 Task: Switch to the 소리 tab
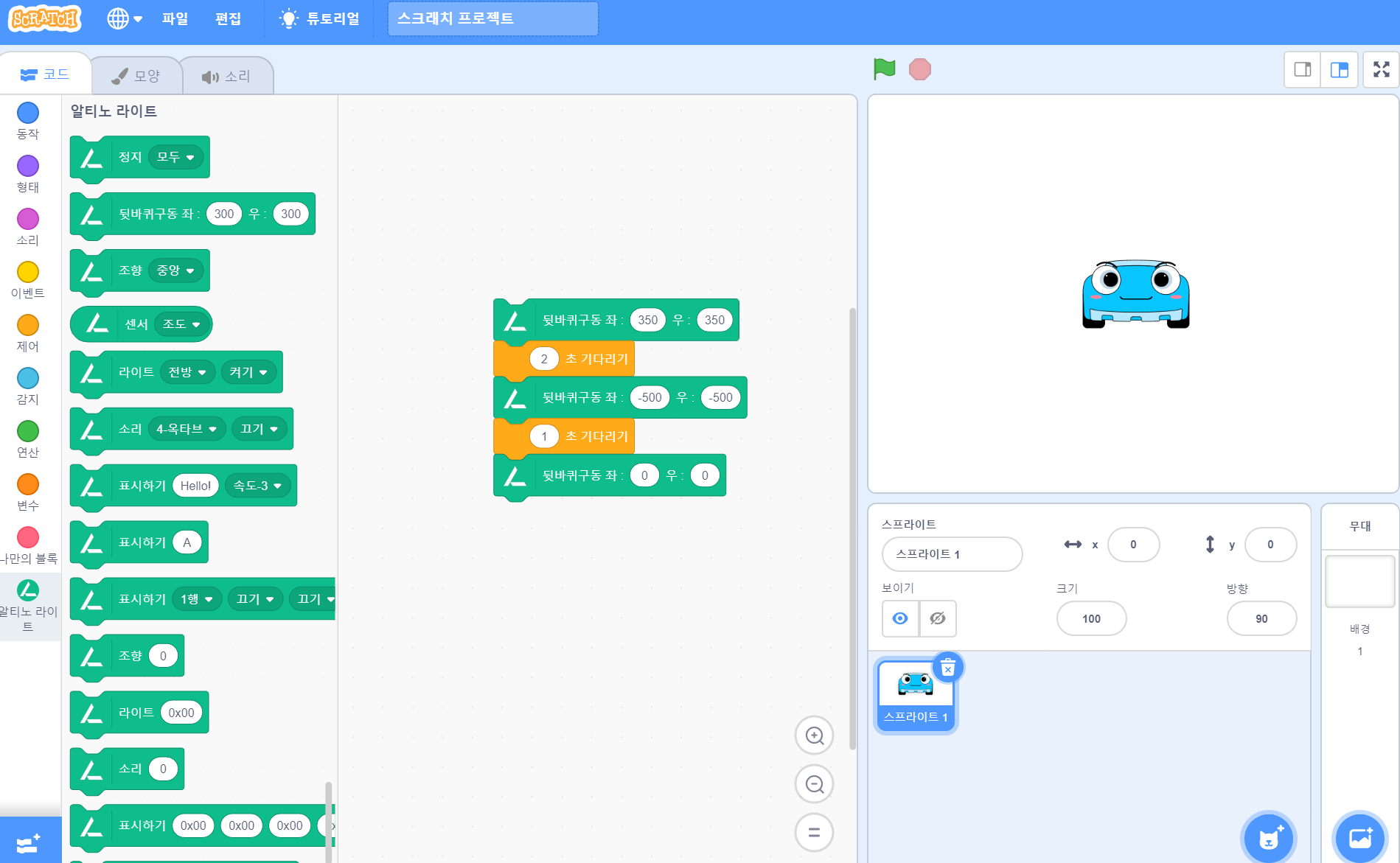pyautogui.click(x=226, y=76)
